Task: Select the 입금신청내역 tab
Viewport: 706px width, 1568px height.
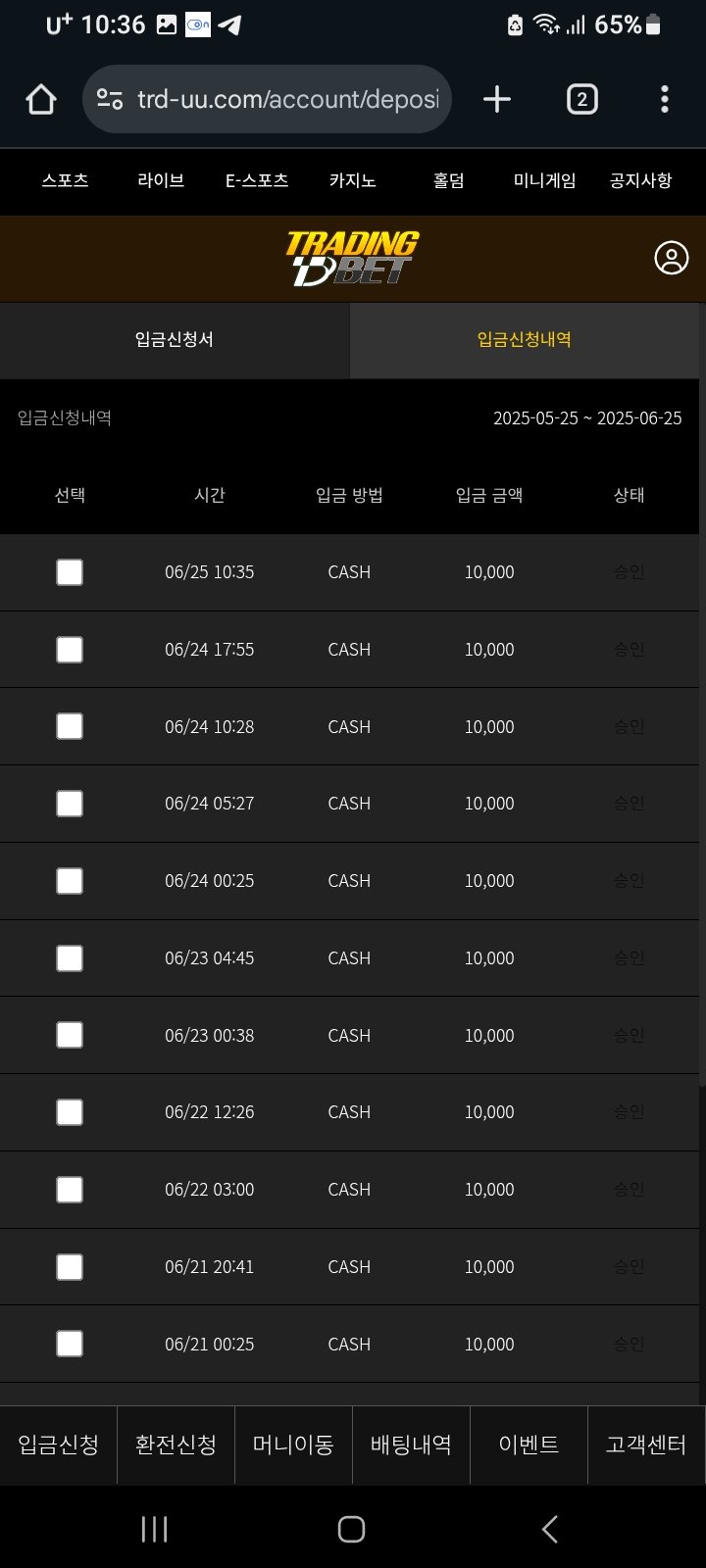Action: click(524, 340)
